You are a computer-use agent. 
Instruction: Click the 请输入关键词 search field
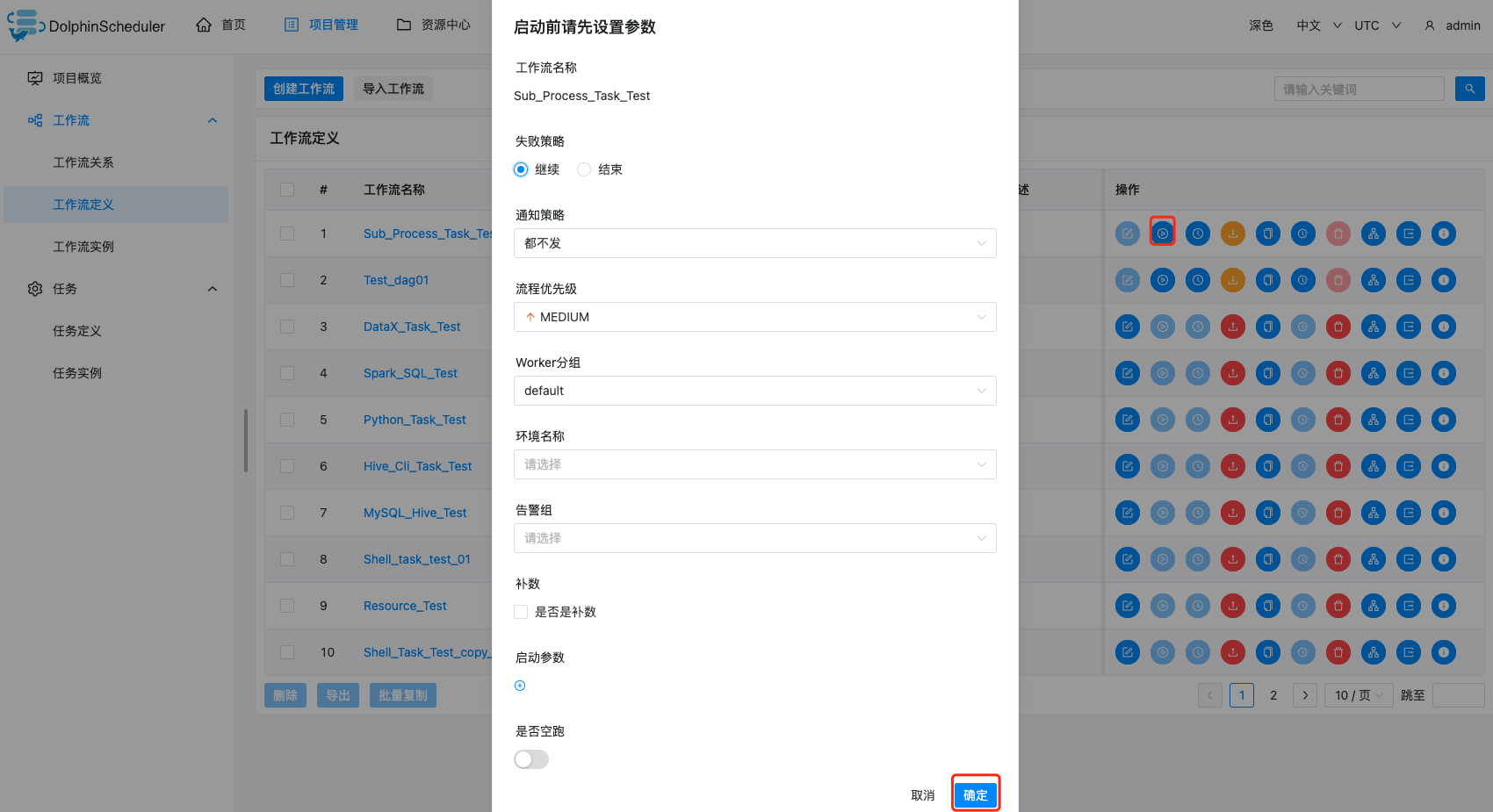[1360, 89]
